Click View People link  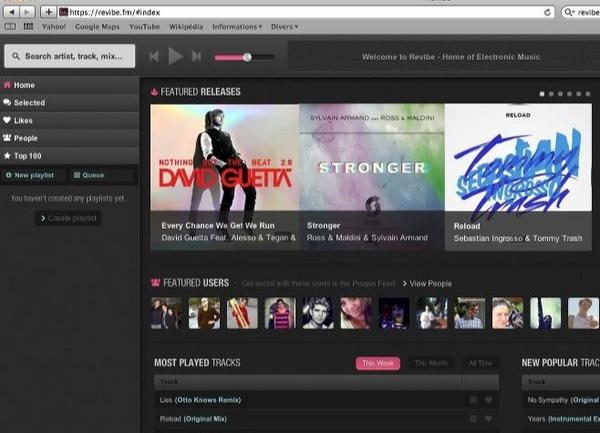tap(427, 283)
